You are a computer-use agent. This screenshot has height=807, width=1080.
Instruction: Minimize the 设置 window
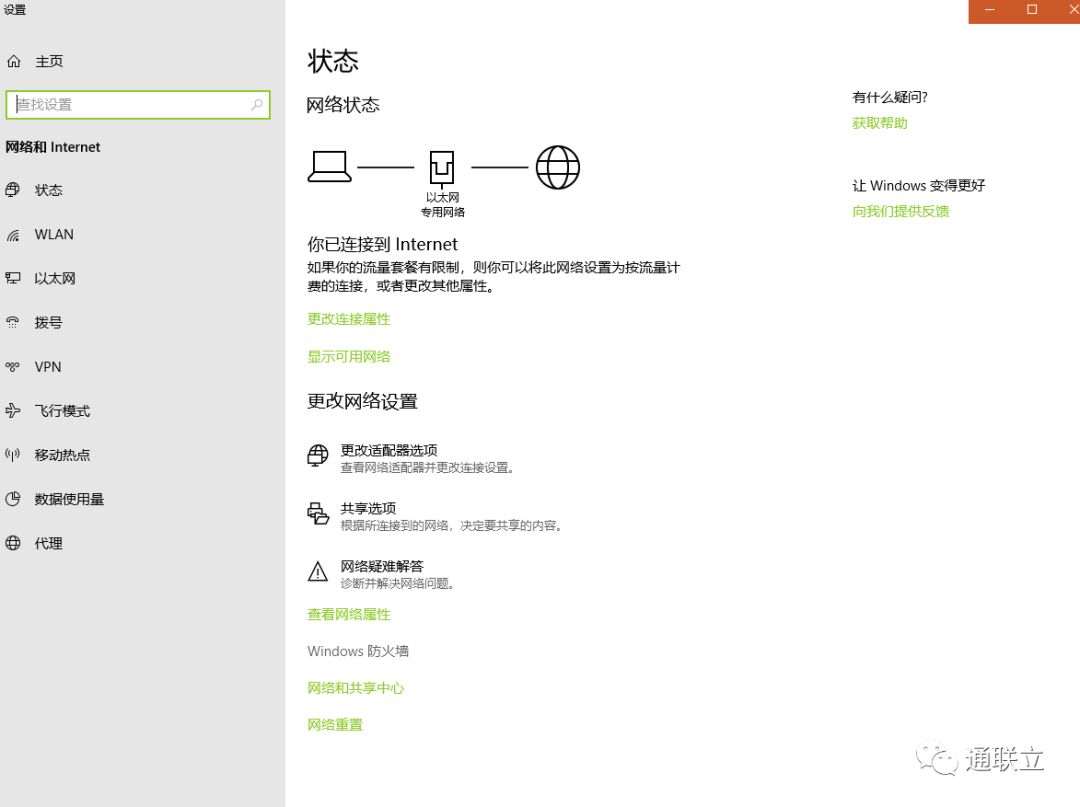(x=990, y=10)
